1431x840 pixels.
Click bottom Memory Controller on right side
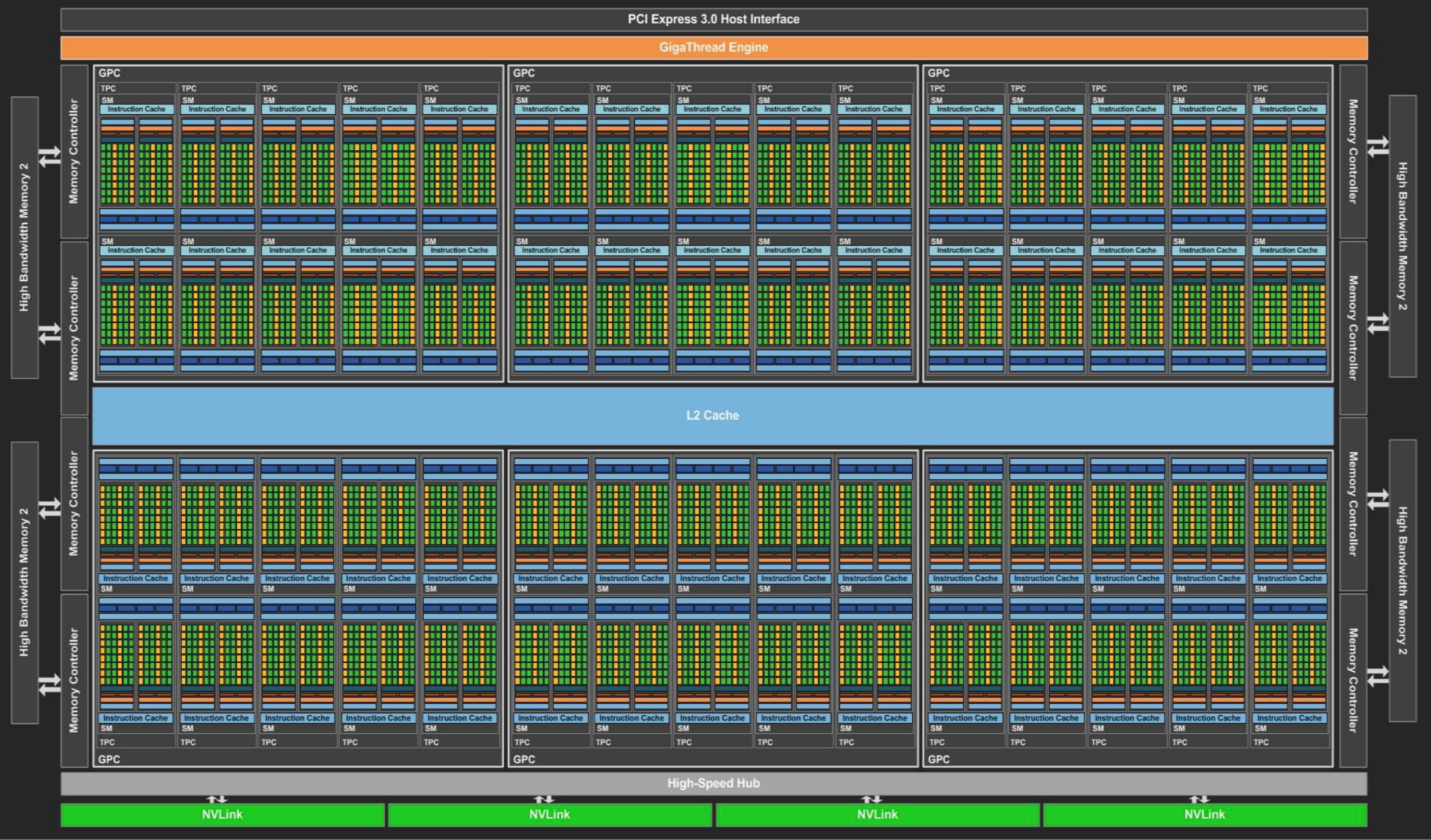pyautogui.click(x=1353, y=680)
